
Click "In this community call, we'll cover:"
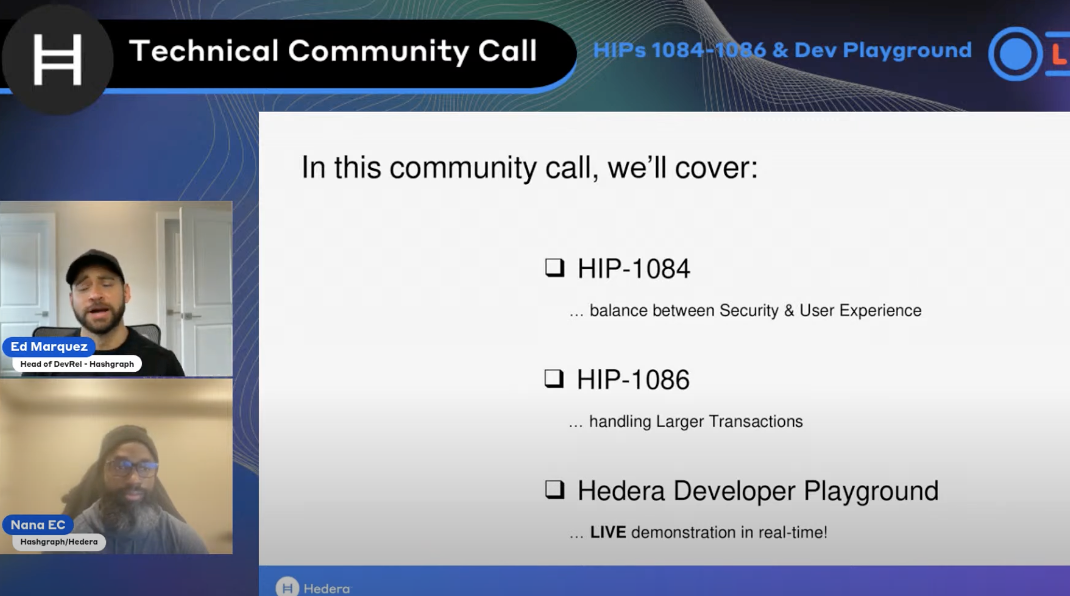click(x=530, y=168)
